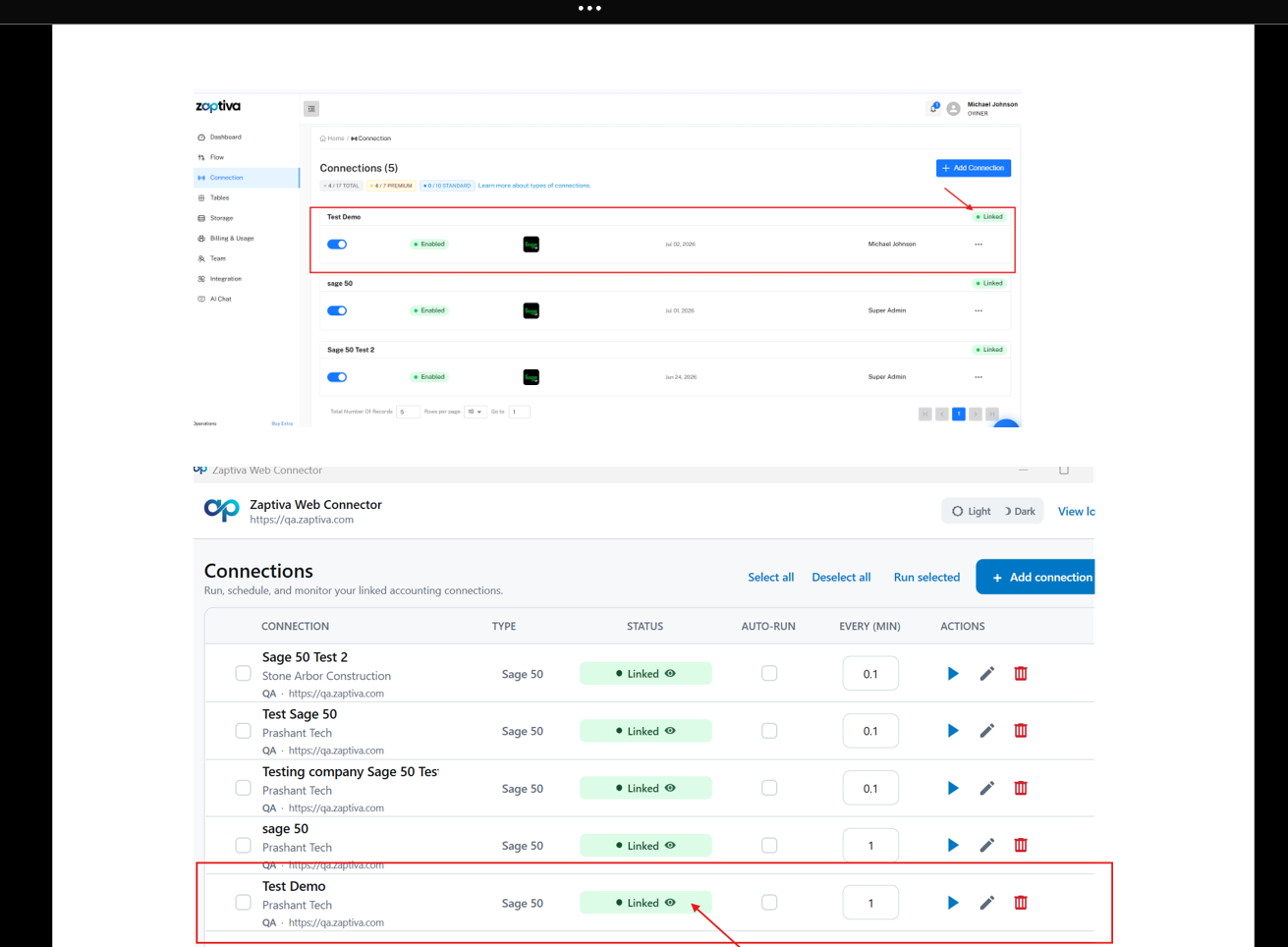Click the Sage app icon in the web Sage 50 Test 2 row
Image resolution: width=1288 pixels, height=947 pixels.
[x=532, y=377]
